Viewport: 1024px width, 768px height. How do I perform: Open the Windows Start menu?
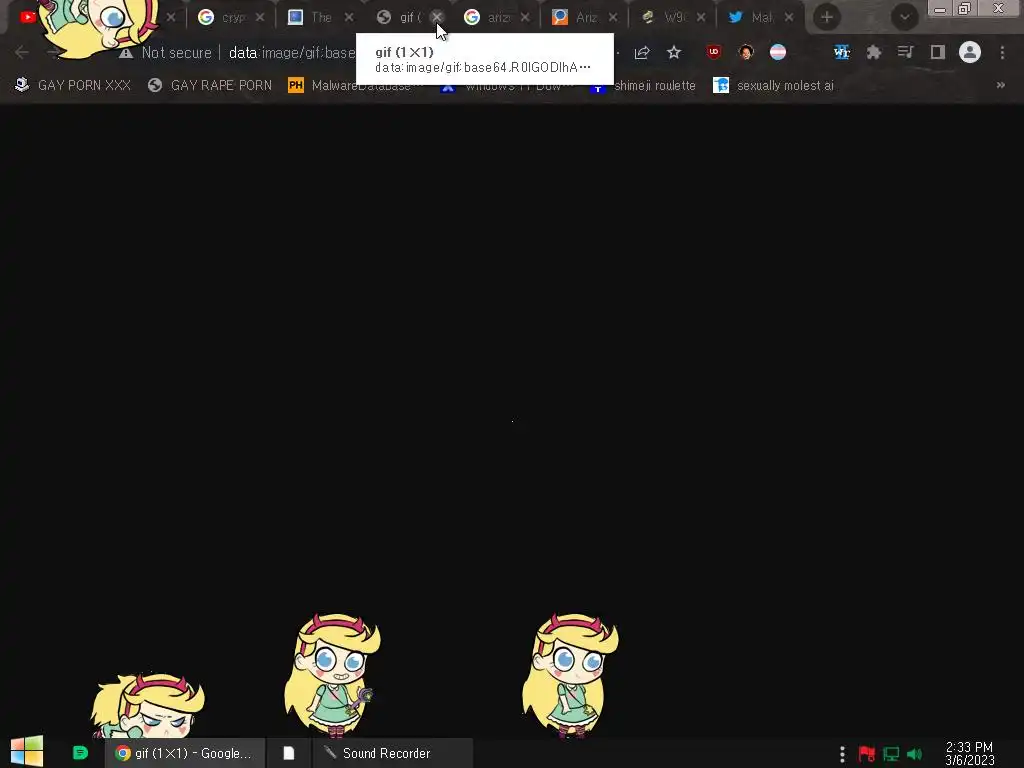click(27, 752)
